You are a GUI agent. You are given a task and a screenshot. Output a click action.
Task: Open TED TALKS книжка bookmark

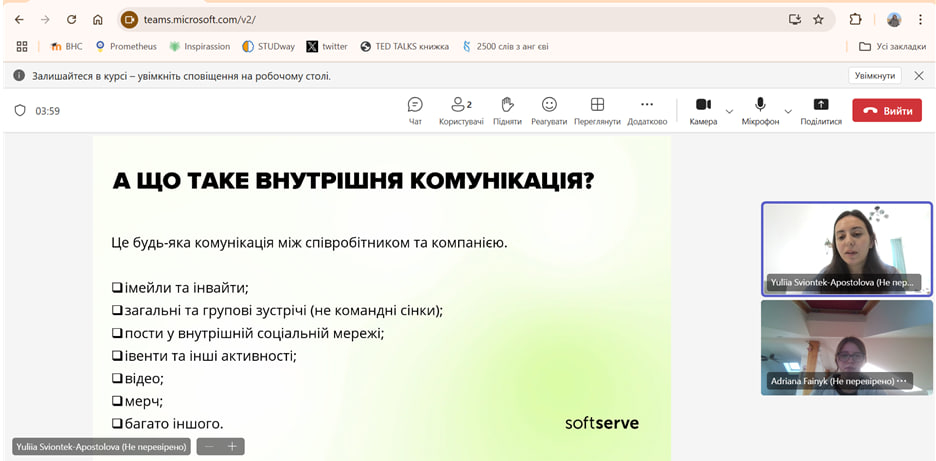405,47
